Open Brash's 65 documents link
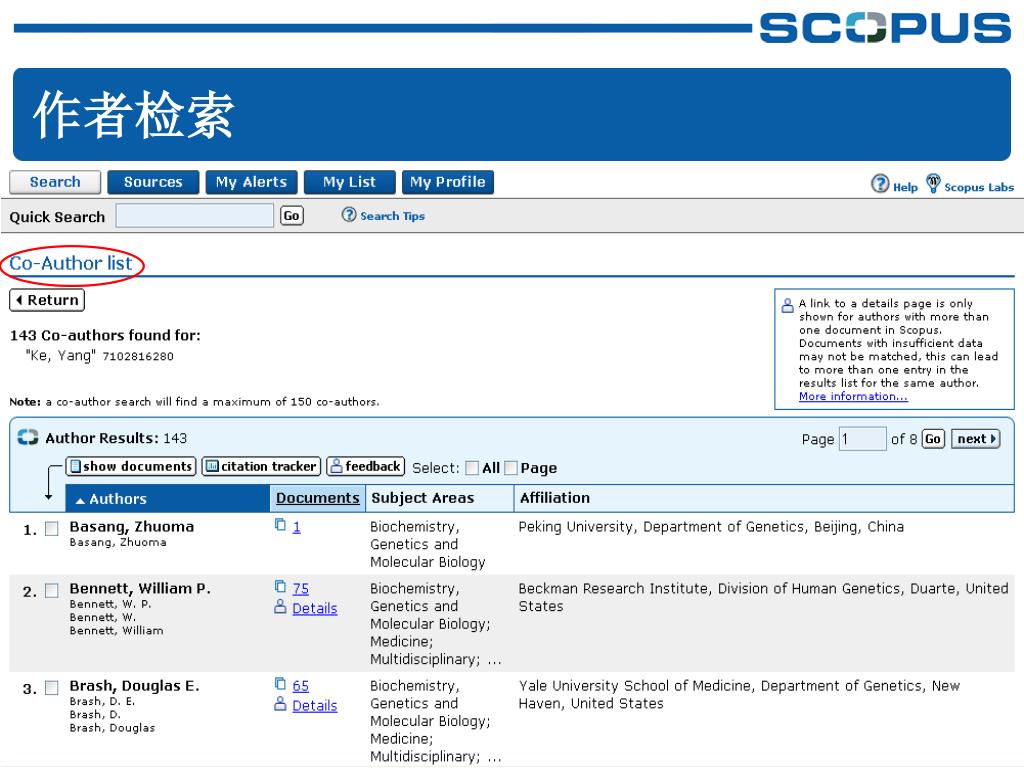 [x=300, y=686]
